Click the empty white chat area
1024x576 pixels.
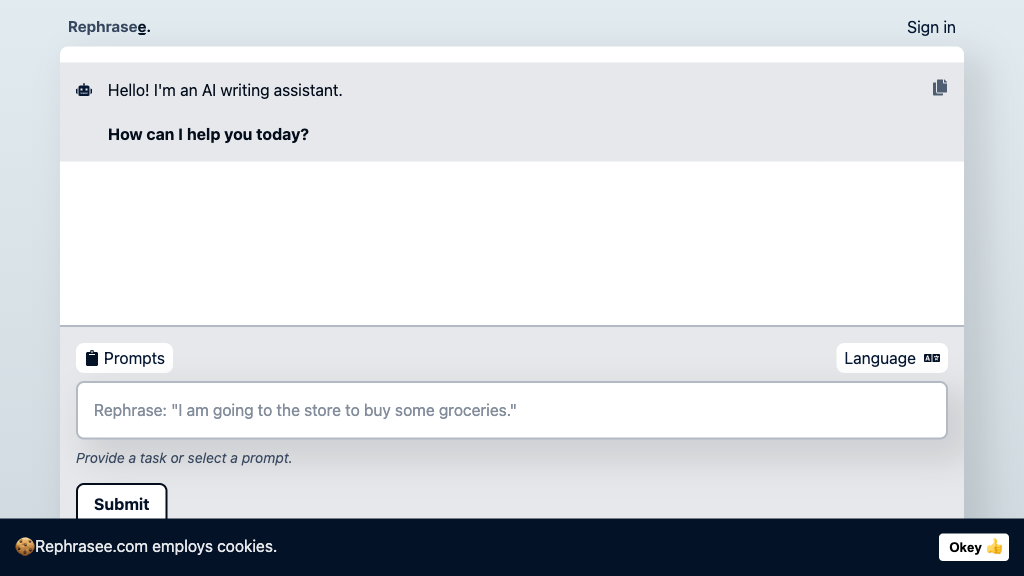pos(511,243)
